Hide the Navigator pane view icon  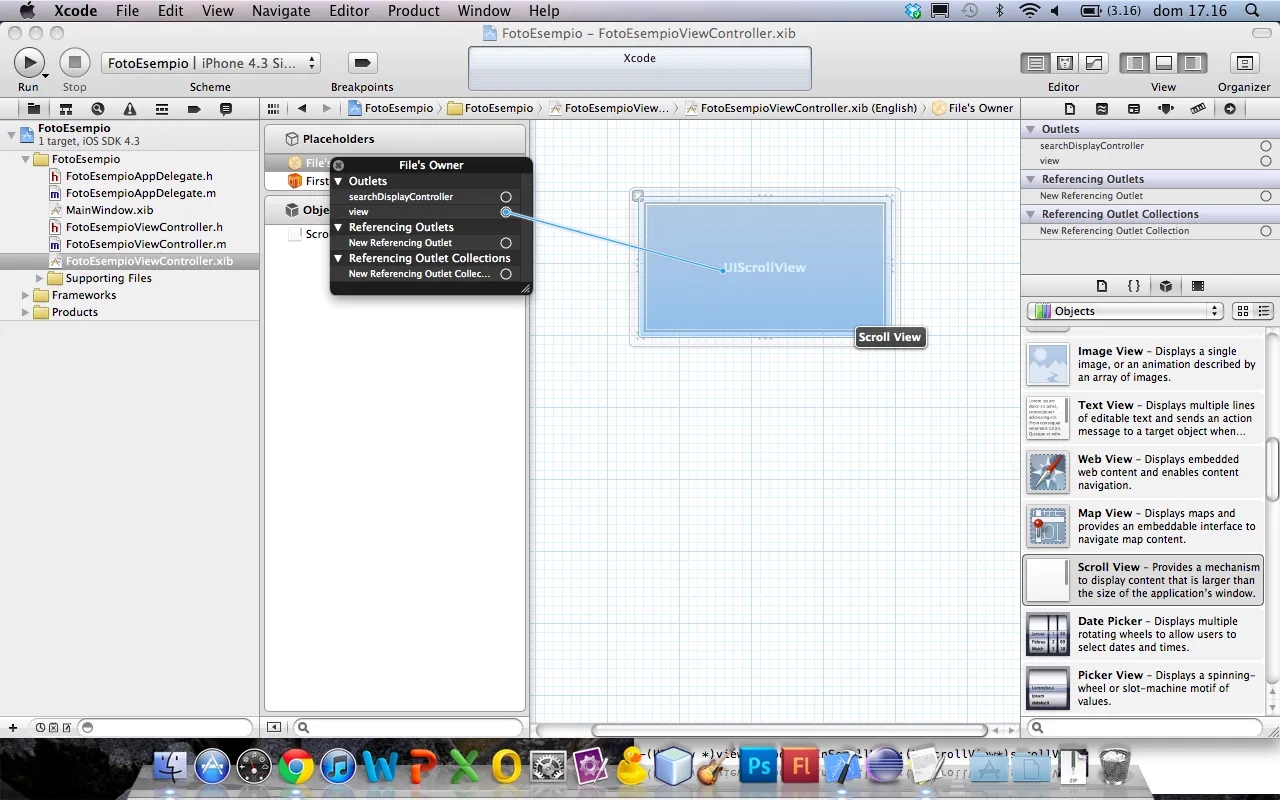click(x=1135, y=63)
